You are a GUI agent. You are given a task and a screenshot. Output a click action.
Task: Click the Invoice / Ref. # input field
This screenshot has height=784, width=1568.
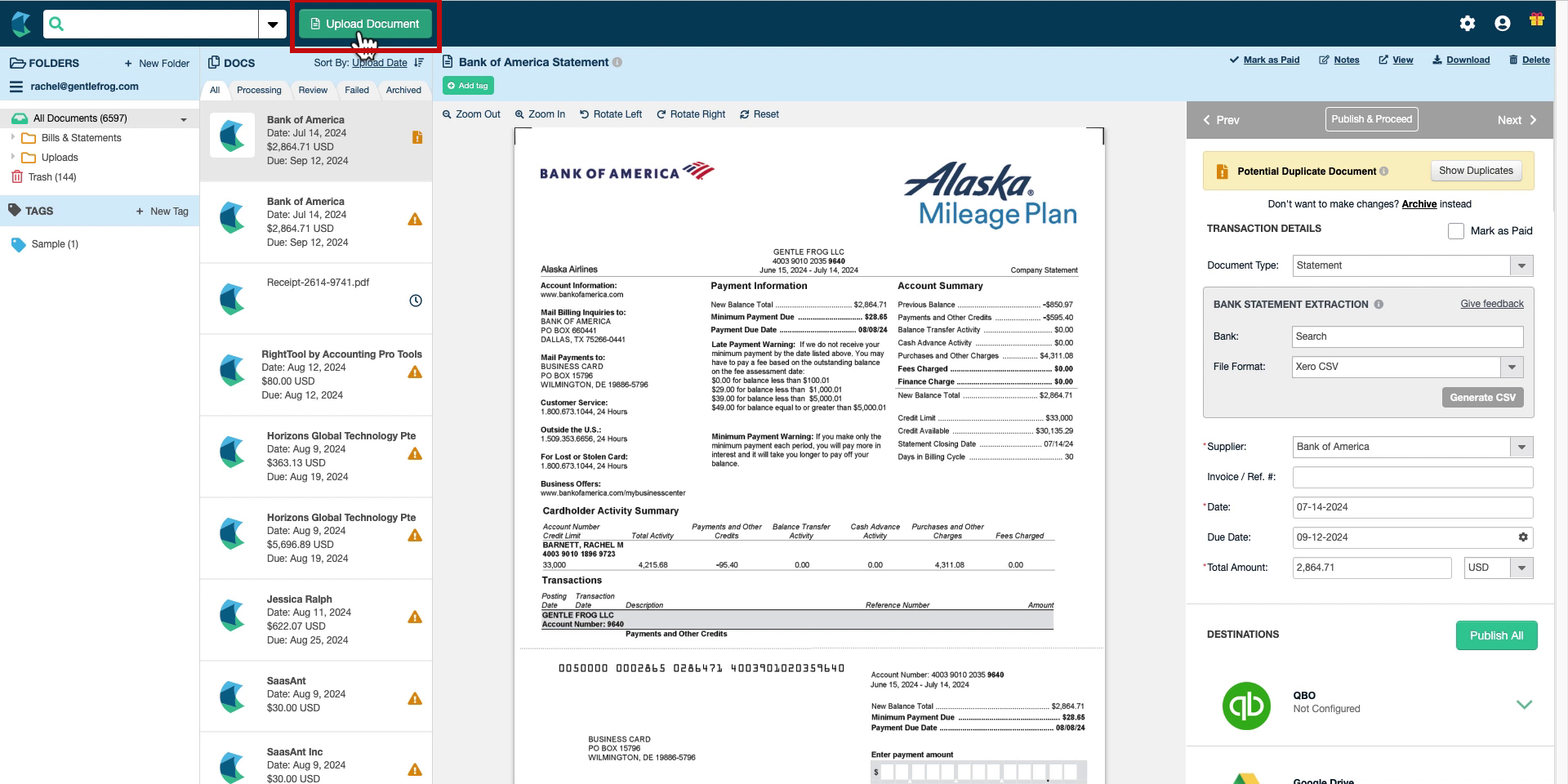tap(1413, 477)
